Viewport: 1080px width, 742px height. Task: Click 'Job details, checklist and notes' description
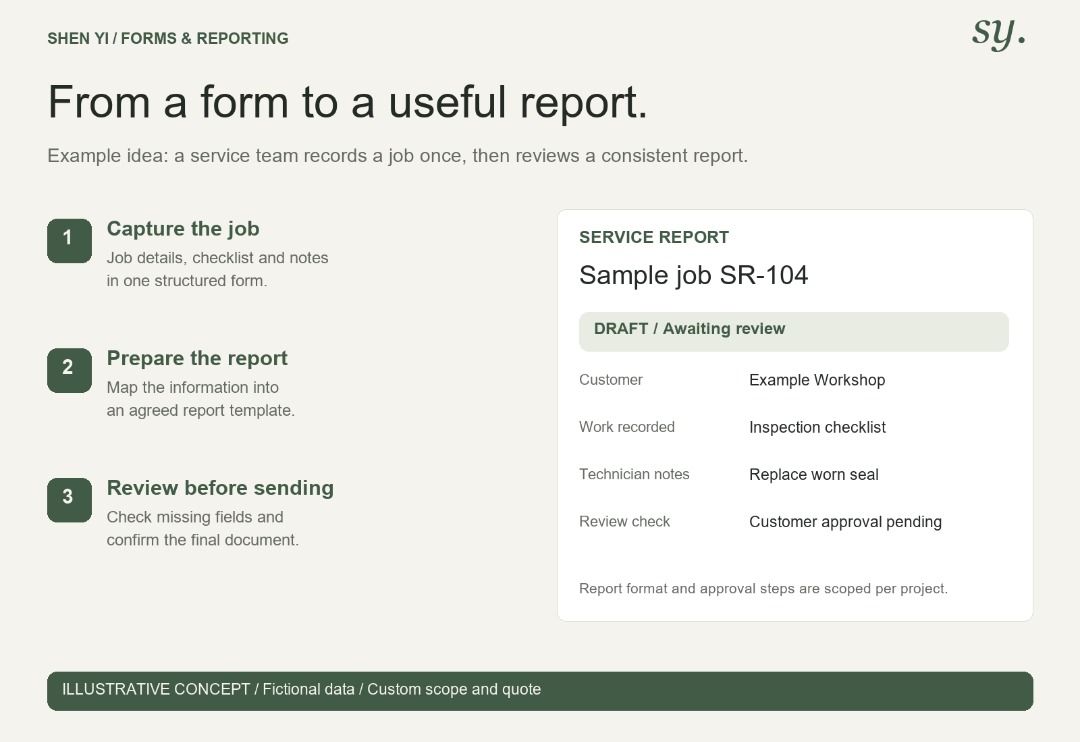(217, 258)
